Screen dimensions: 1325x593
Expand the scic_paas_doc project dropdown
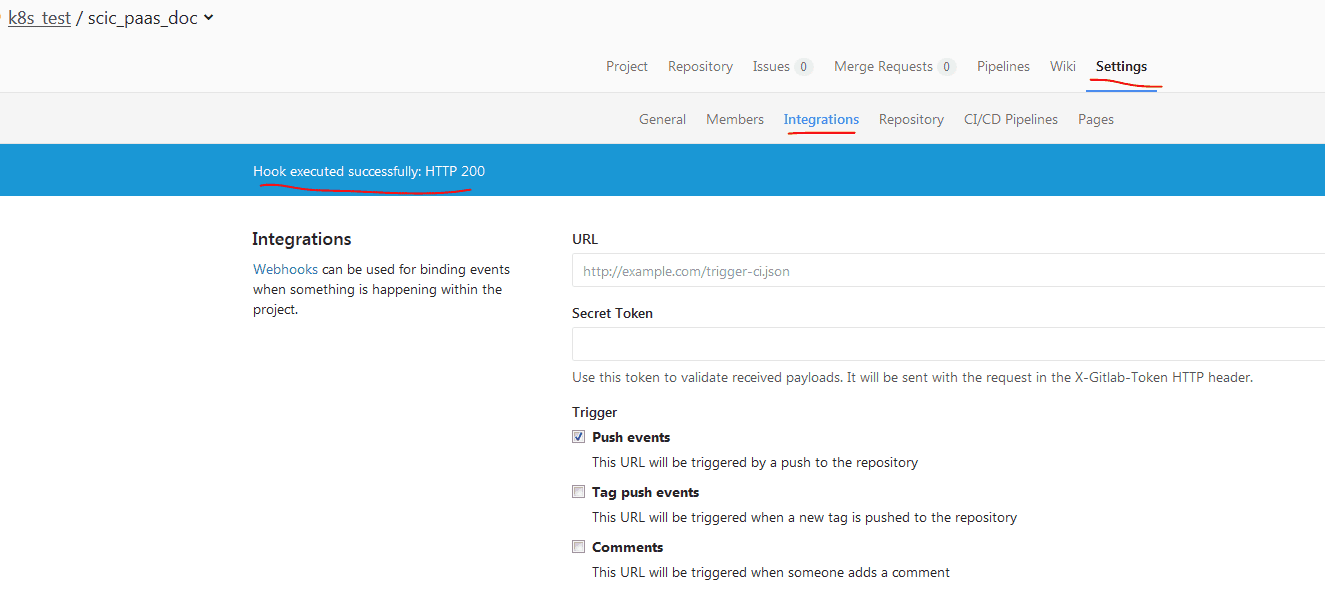tap(208, 18)
